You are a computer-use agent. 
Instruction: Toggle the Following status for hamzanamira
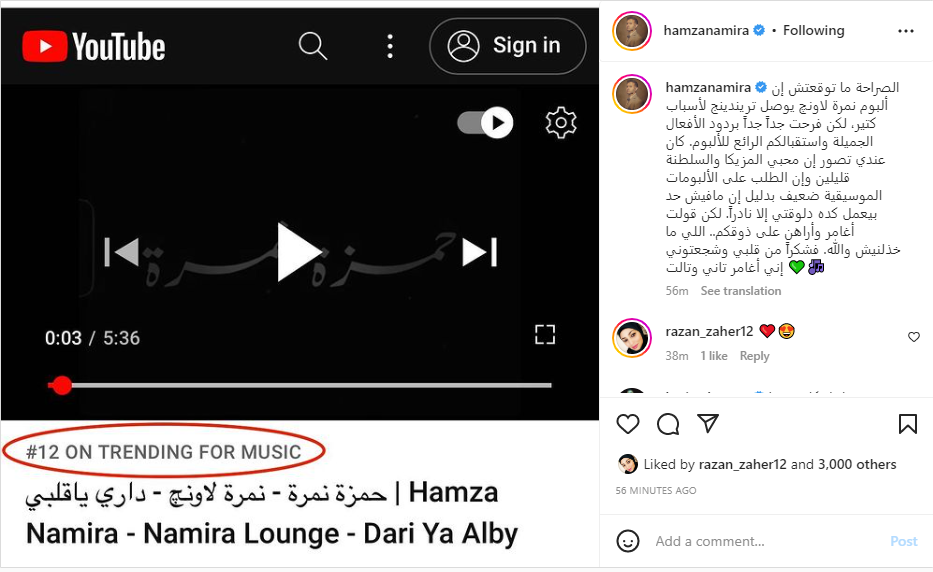pos(813,30)
